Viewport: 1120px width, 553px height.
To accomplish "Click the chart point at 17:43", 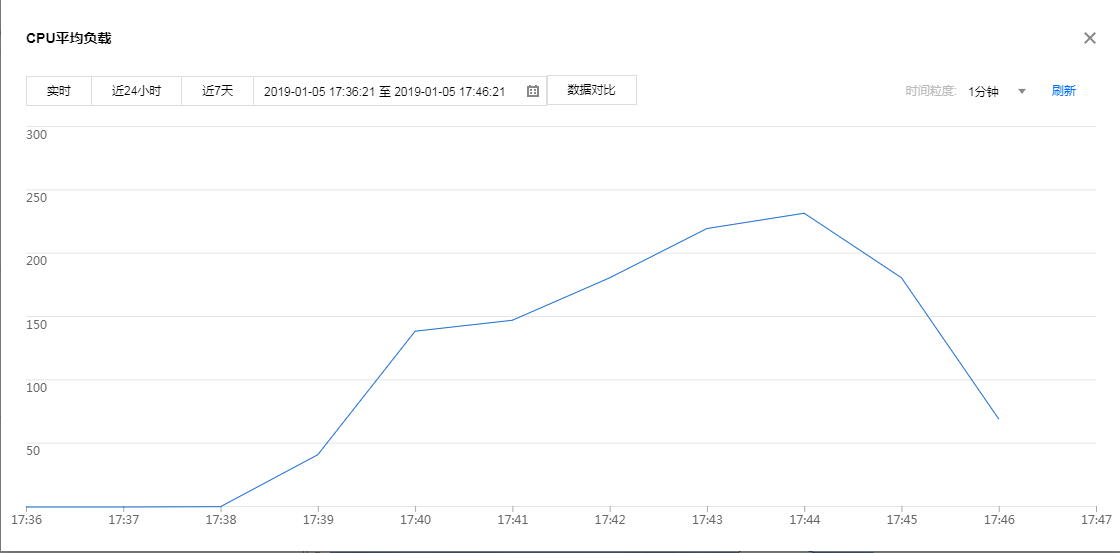I will pyautogui.click(x=707, y=229).
